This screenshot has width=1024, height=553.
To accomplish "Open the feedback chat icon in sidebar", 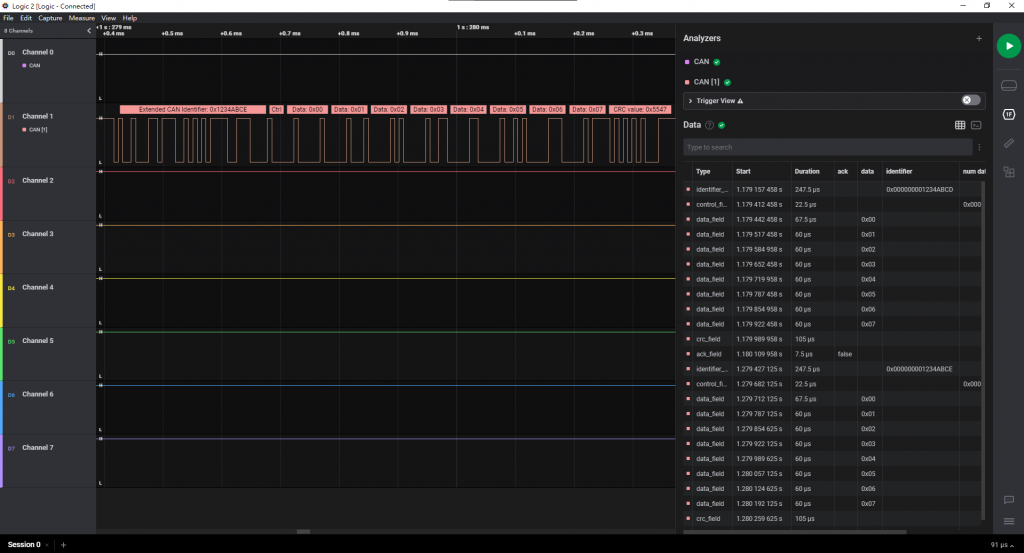I will (1008, 500).
